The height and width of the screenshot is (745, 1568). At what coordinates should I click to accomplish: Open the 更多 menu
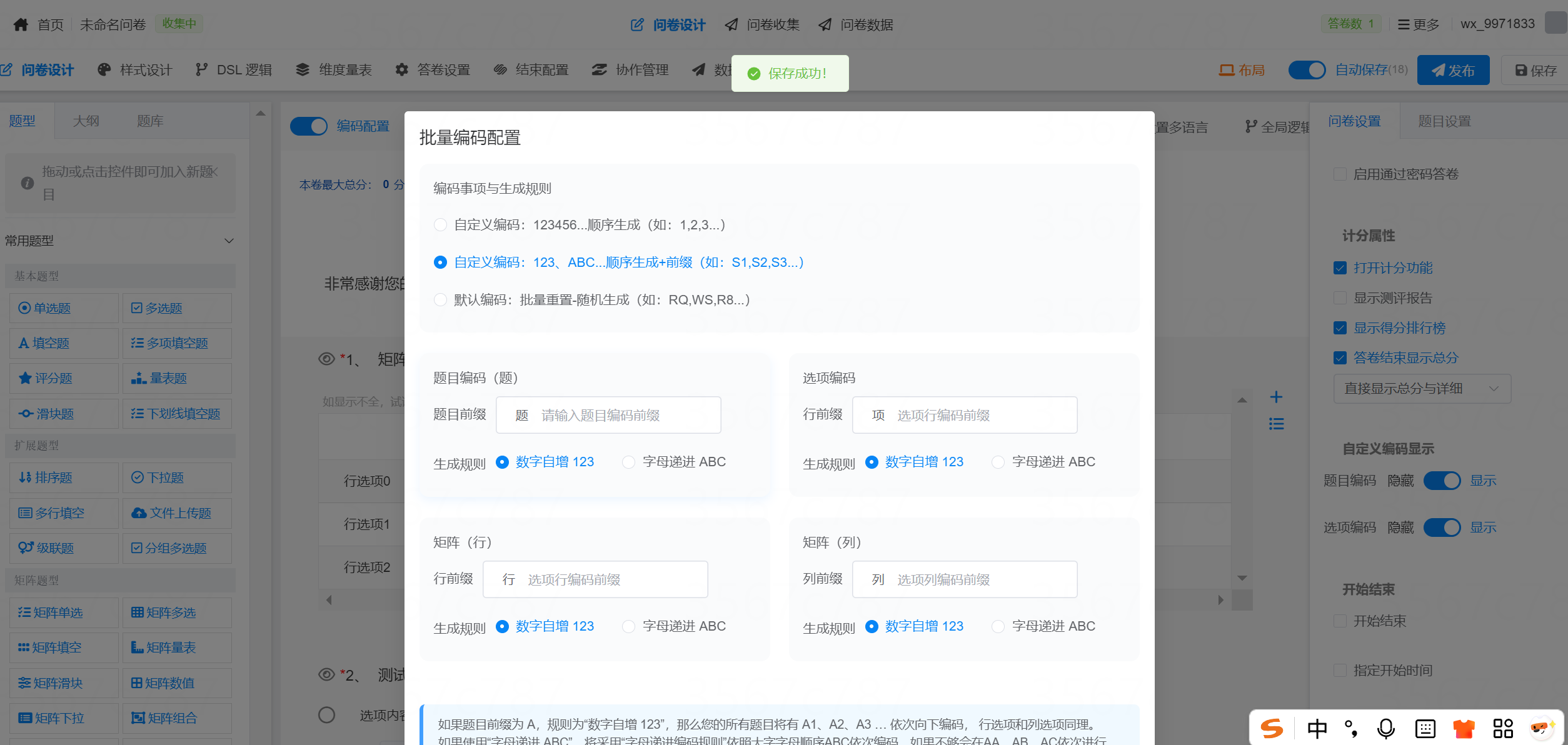[1418, 24]
